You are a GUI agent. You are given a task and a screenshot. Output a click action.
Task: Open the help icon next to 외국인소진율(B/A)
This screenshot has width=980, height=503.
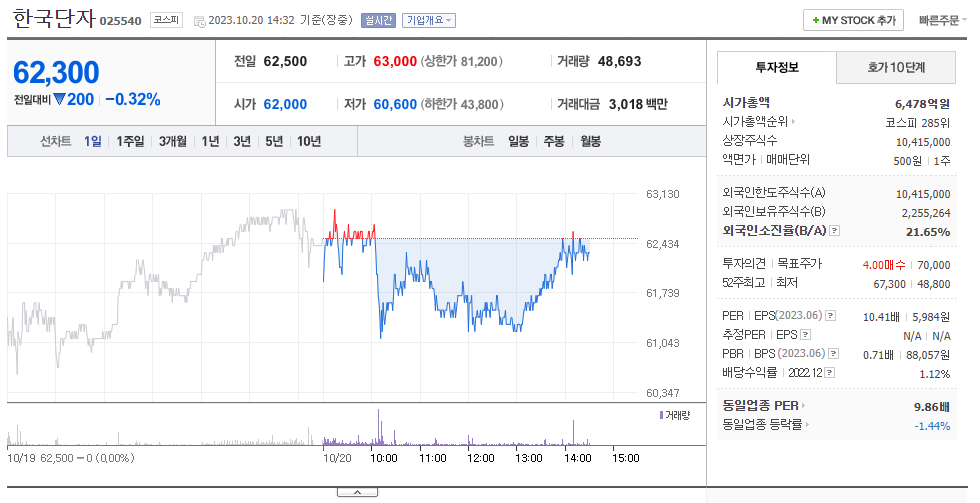[834, 231]
